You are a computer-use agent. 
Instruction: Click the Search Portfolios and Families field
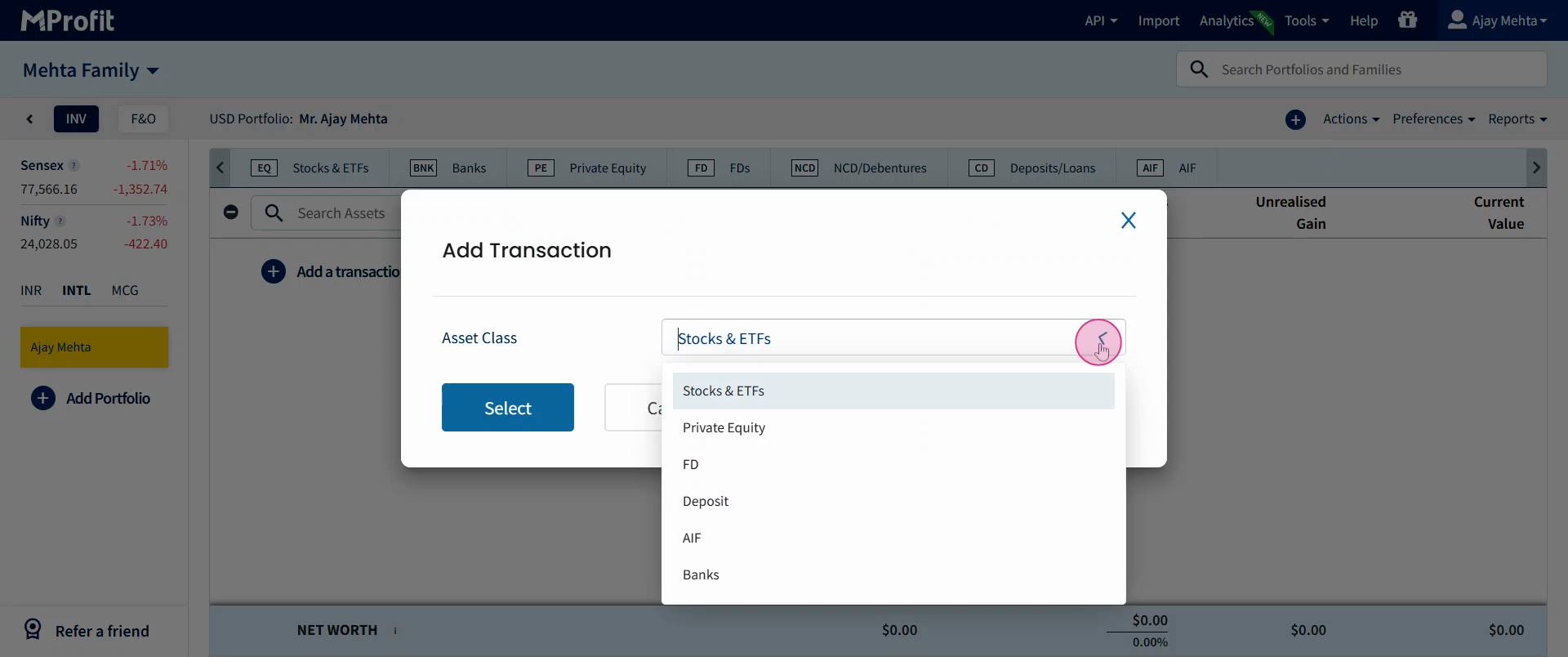coord(1379,69)
